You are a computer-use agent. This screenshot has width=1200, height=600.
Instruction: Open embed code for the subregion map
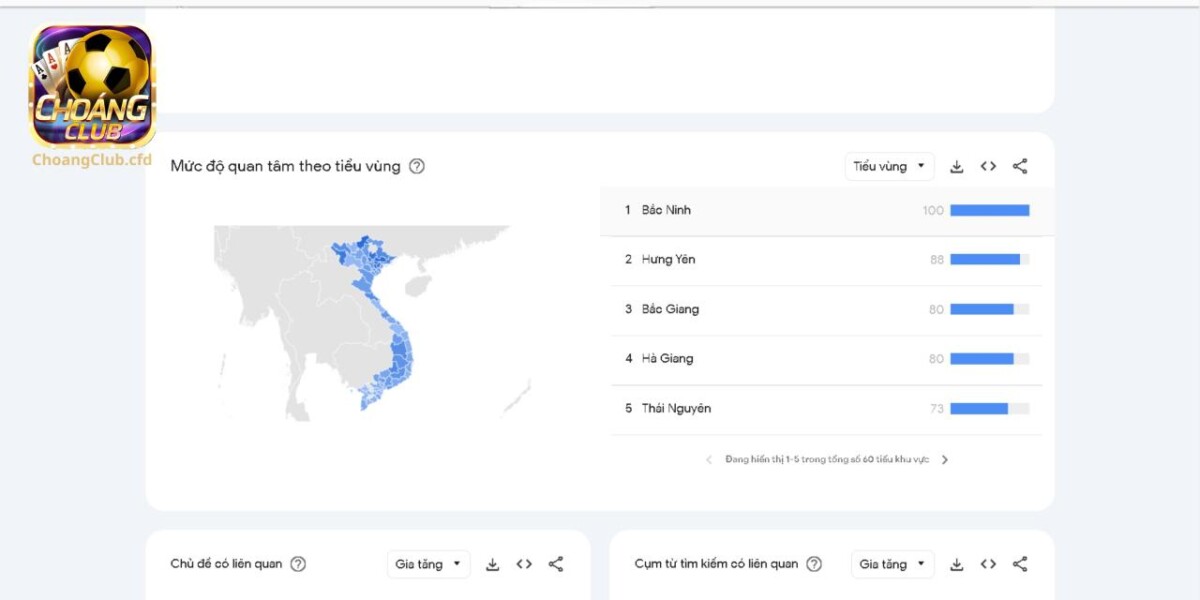point(988,166)
